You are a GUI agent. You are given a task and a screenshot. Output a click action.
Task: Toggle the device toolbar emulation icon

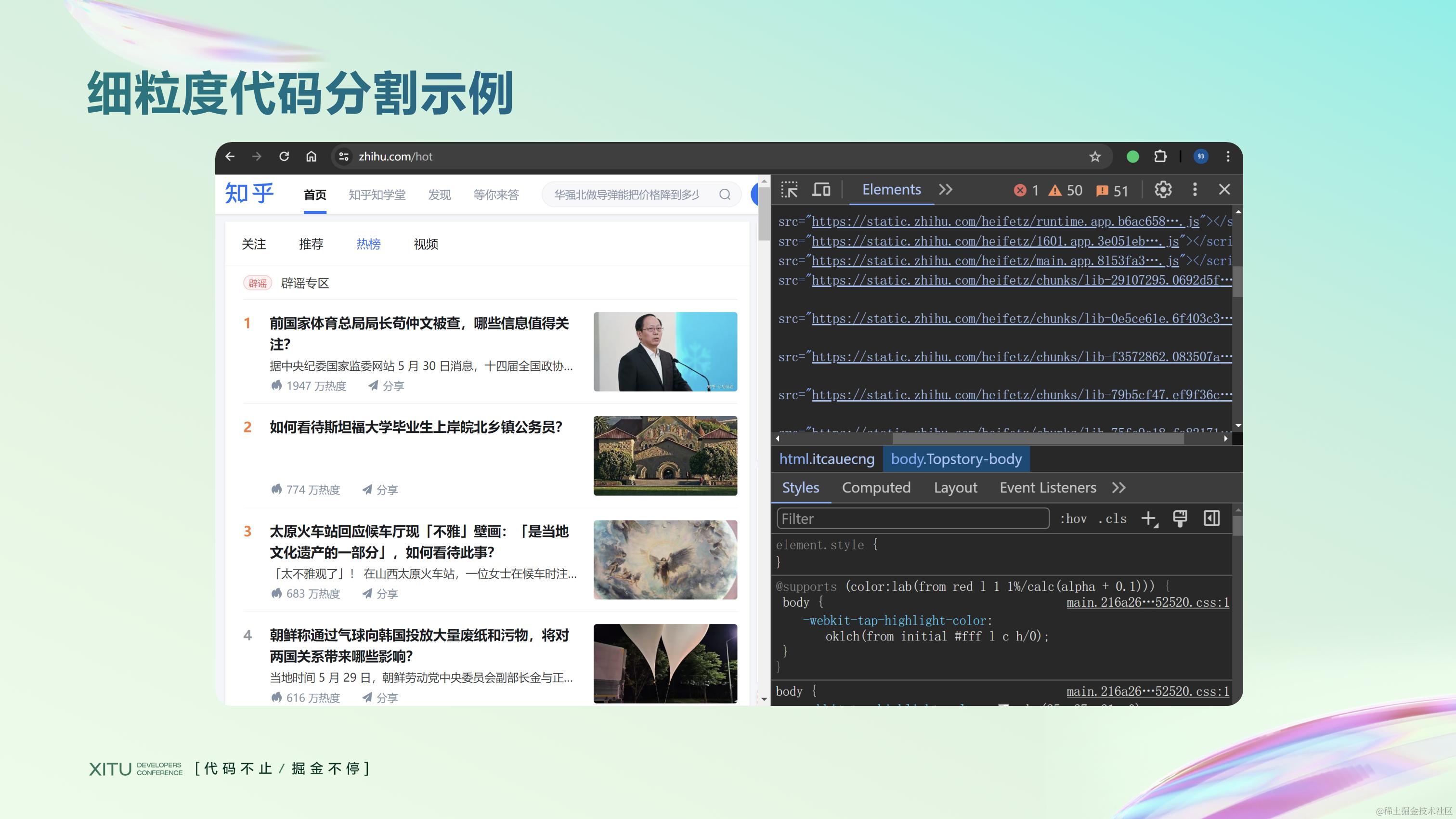click(x=821, y=190)
